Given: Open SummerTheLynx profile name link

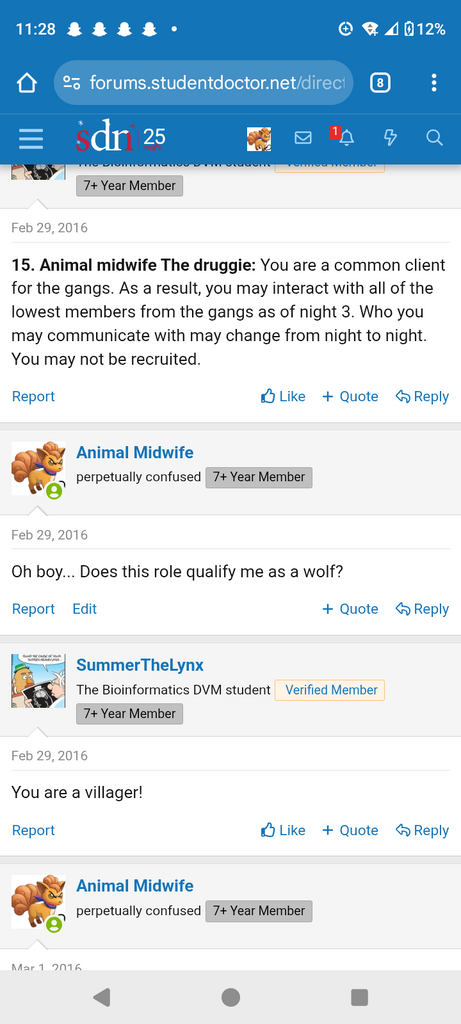Looking at the screenshot, I should click(x=140, y=665).
